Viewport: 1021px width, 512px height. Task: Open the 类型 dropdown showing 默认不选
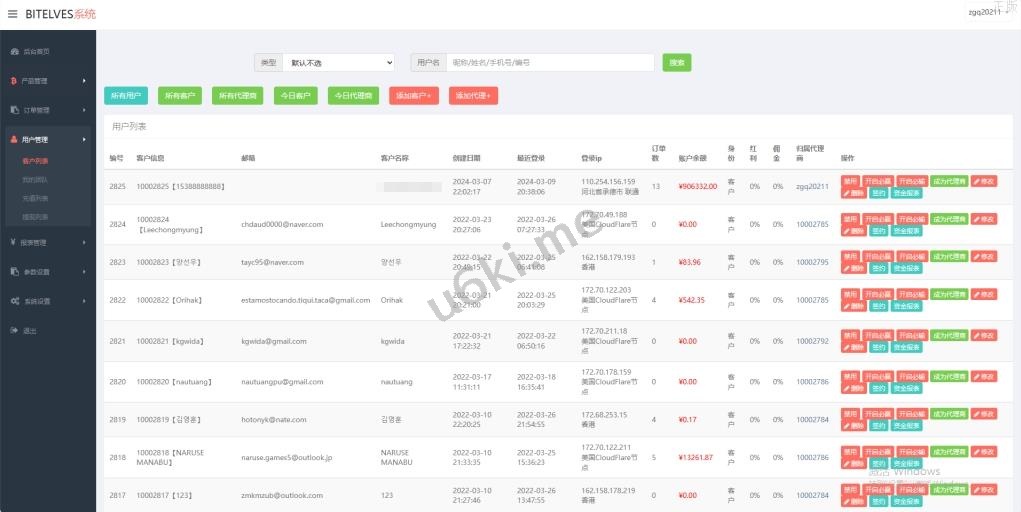(338, 63)
